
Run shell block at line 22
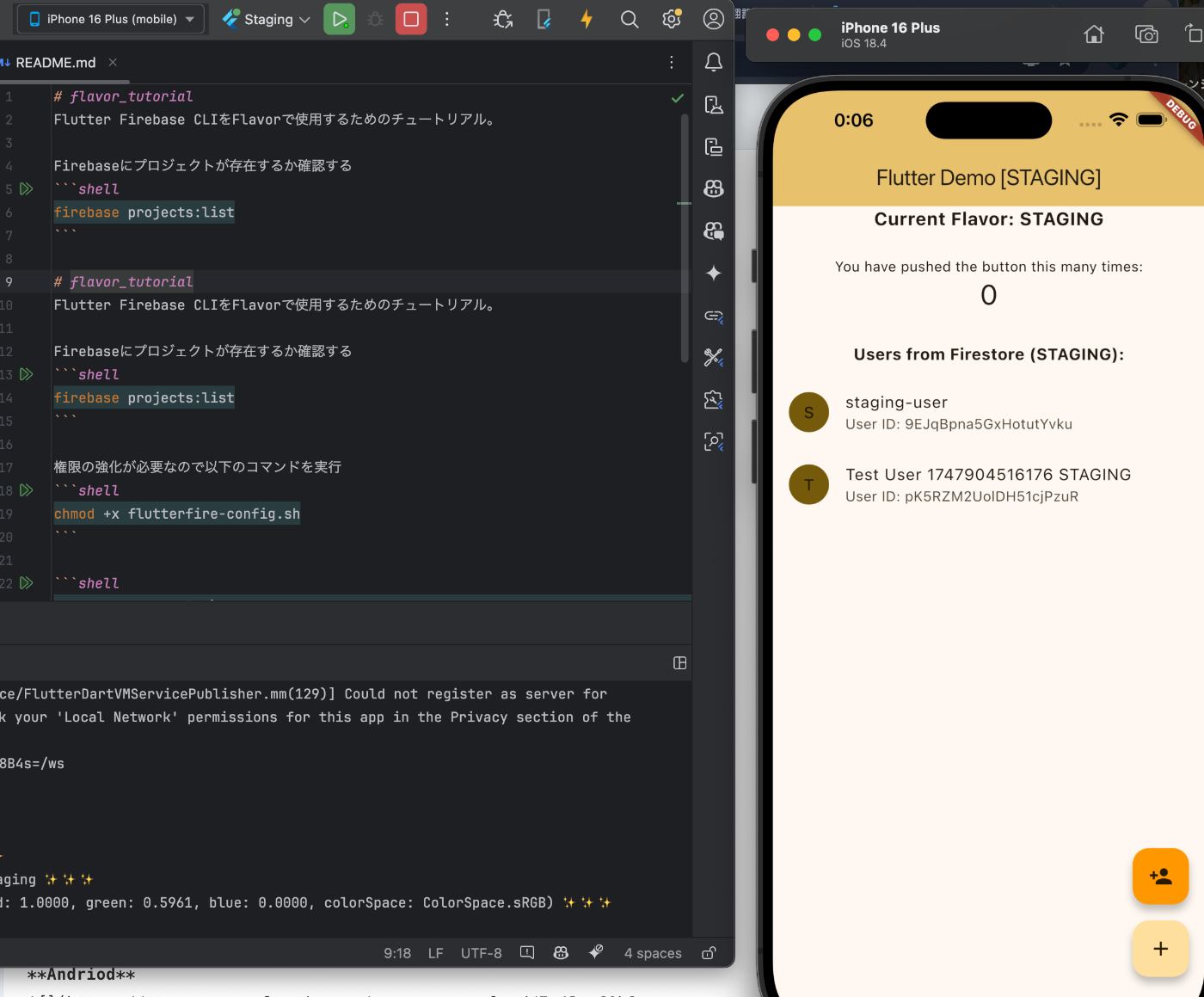tap(27, 583)
